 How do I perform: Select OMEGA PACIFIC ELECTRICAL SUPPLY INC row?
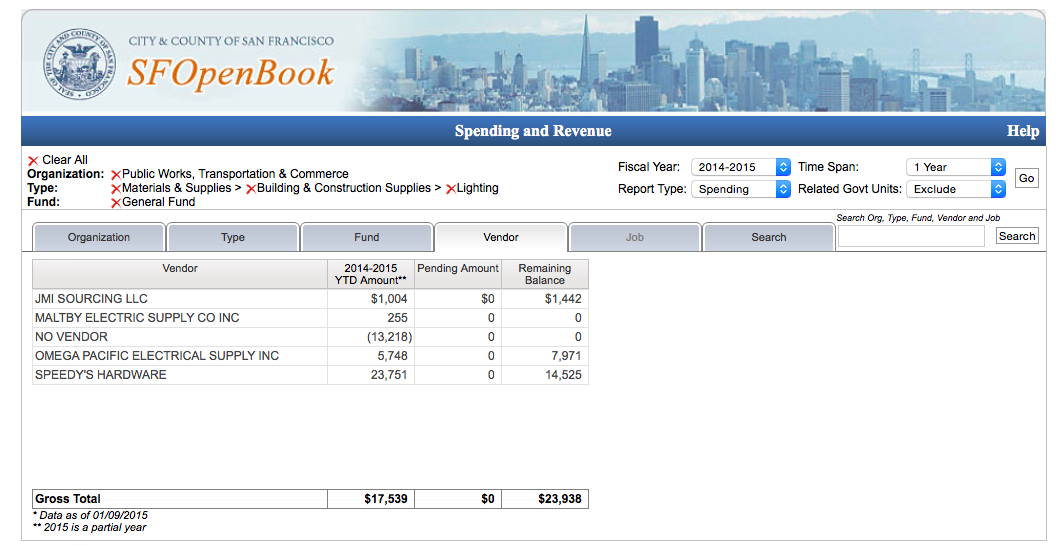click(x=310, y=356)
